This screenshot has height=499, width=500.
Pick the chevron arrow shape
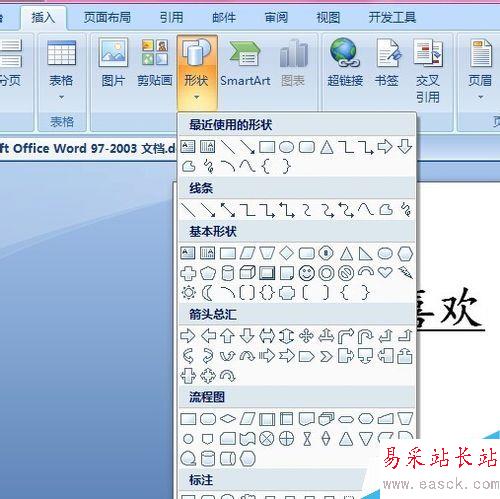coord(326,356)
